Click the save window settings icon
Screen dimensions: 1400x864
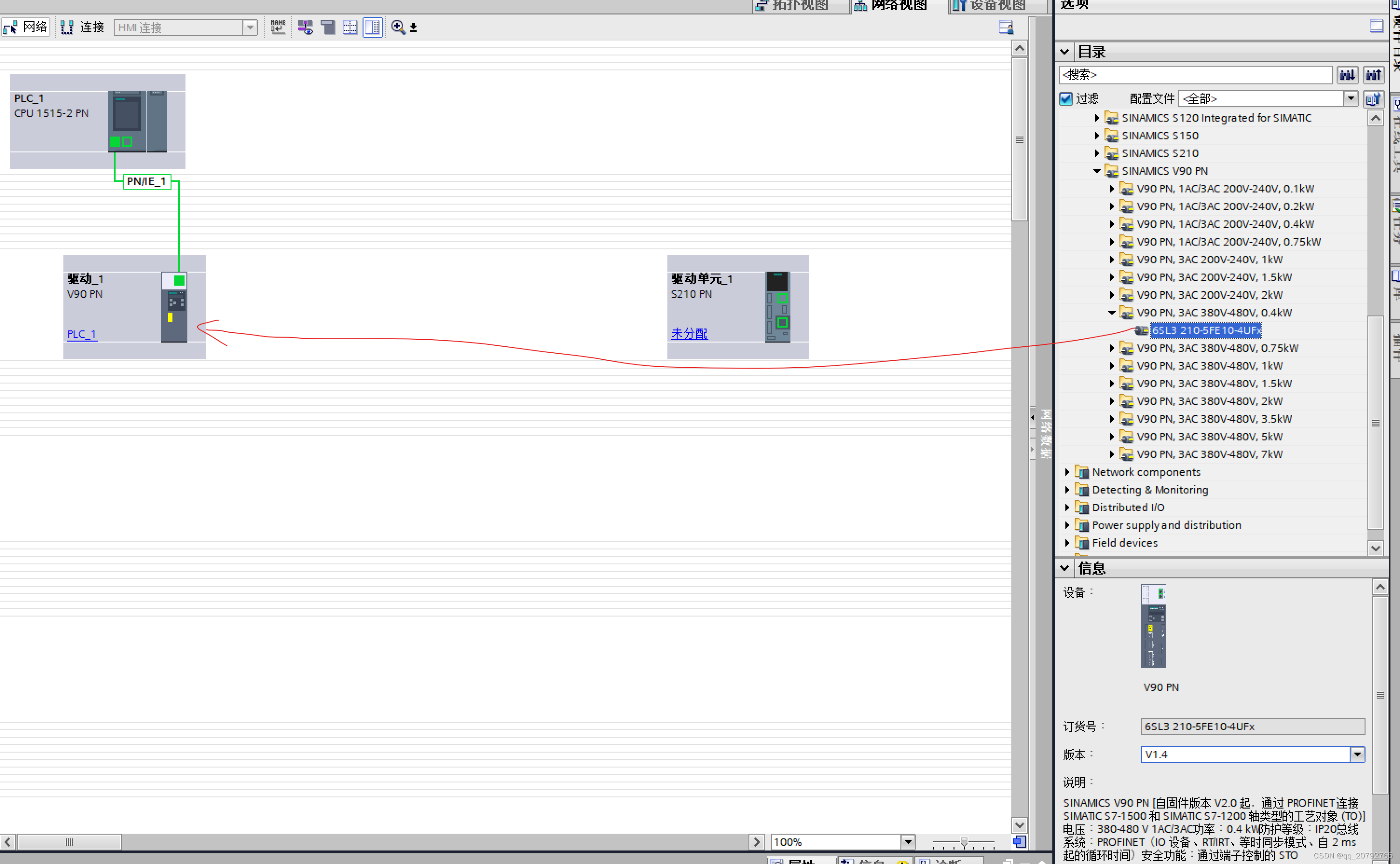click(x=1006, y=27)
